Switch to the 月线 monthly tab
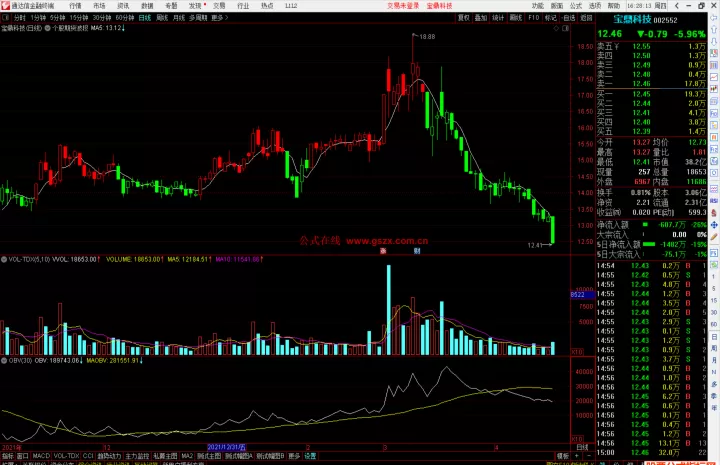This screenshot has height=465, width=720. click(x=179, y=17)
